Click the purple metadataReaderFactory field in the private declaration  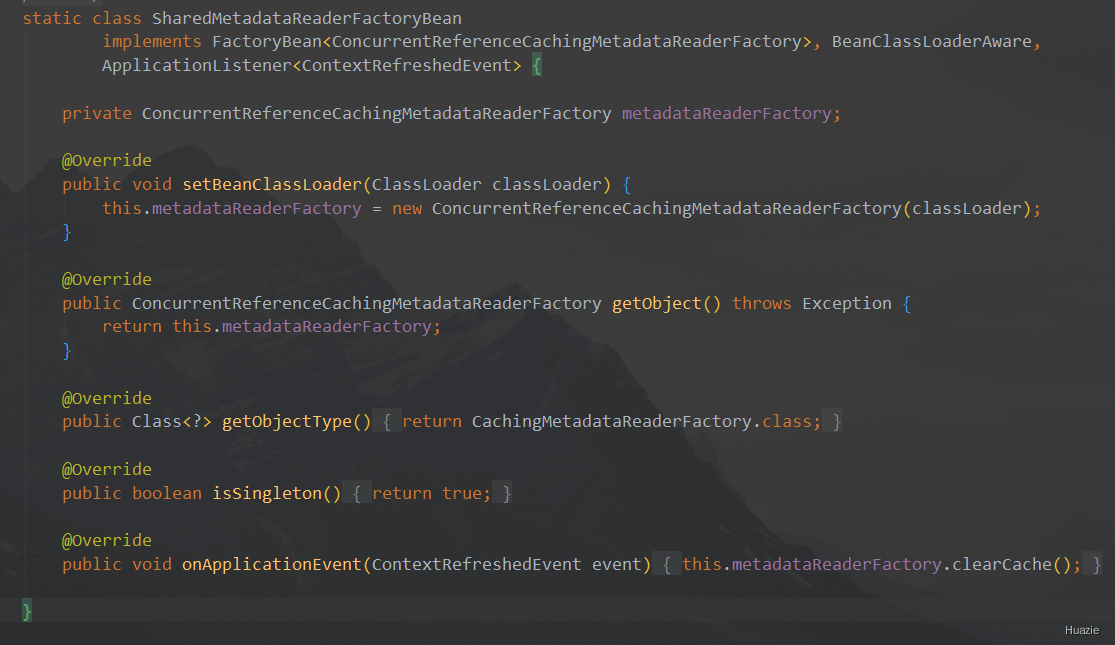[726, 114]
